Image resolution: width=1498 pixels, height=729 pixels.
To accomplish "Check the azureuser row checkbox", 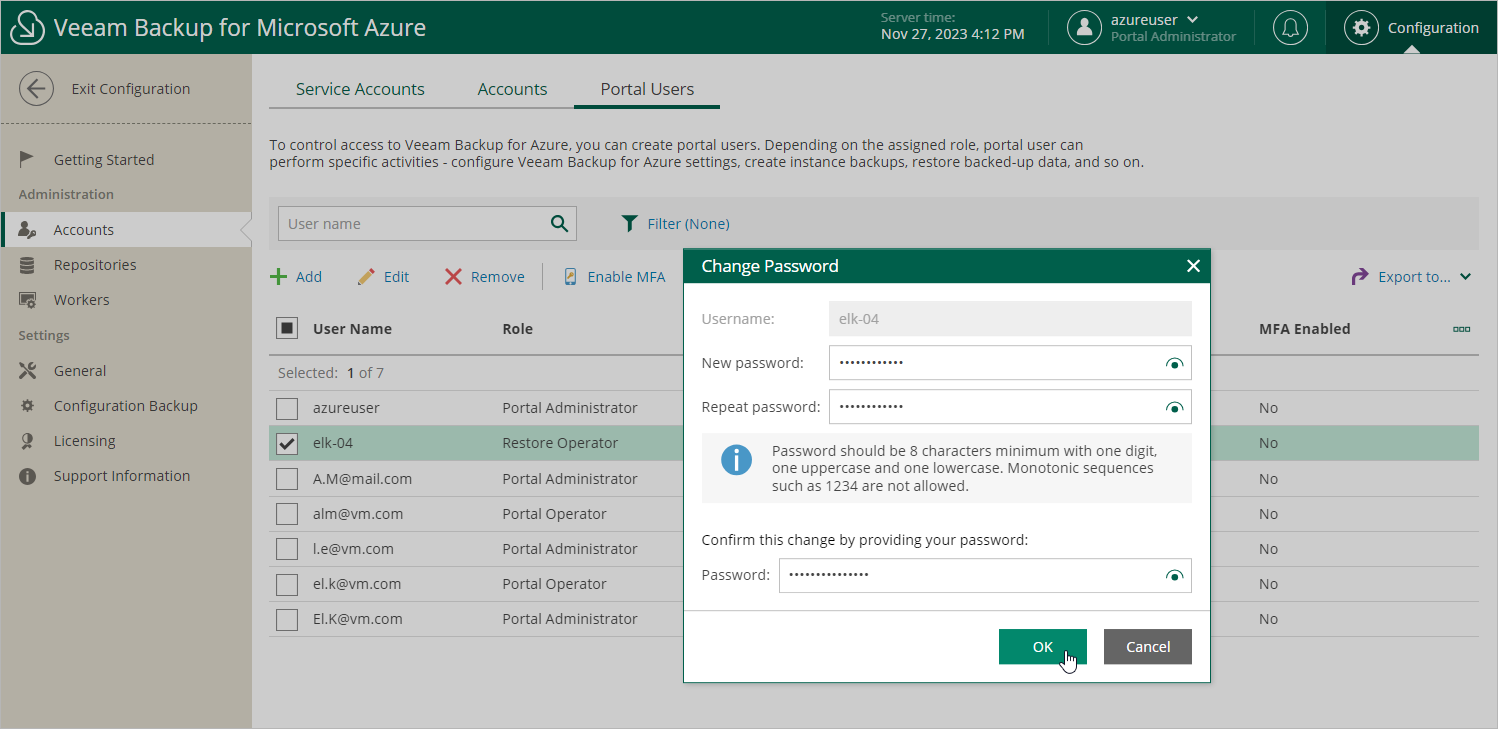I will (x=287, y=408).
